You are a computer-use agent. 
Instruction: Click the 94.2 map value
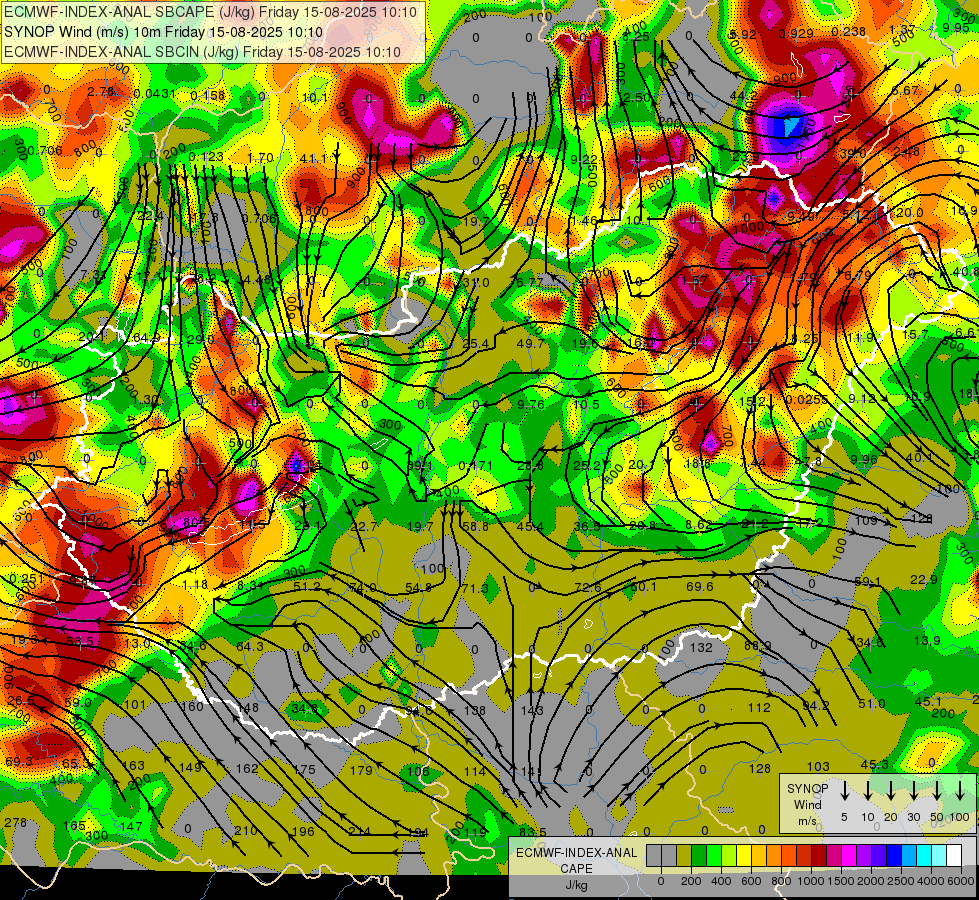click(815, 706)
